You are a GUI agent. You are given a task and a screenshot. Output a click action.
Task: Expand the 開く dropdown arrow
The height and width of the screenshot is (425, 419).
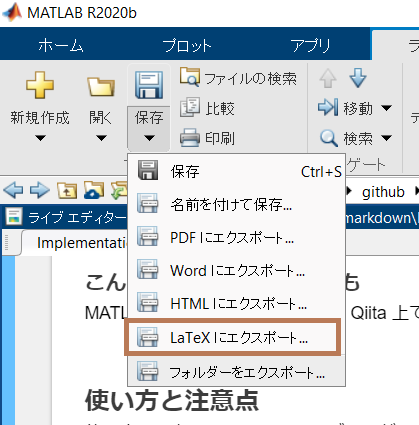click(101, 138)
